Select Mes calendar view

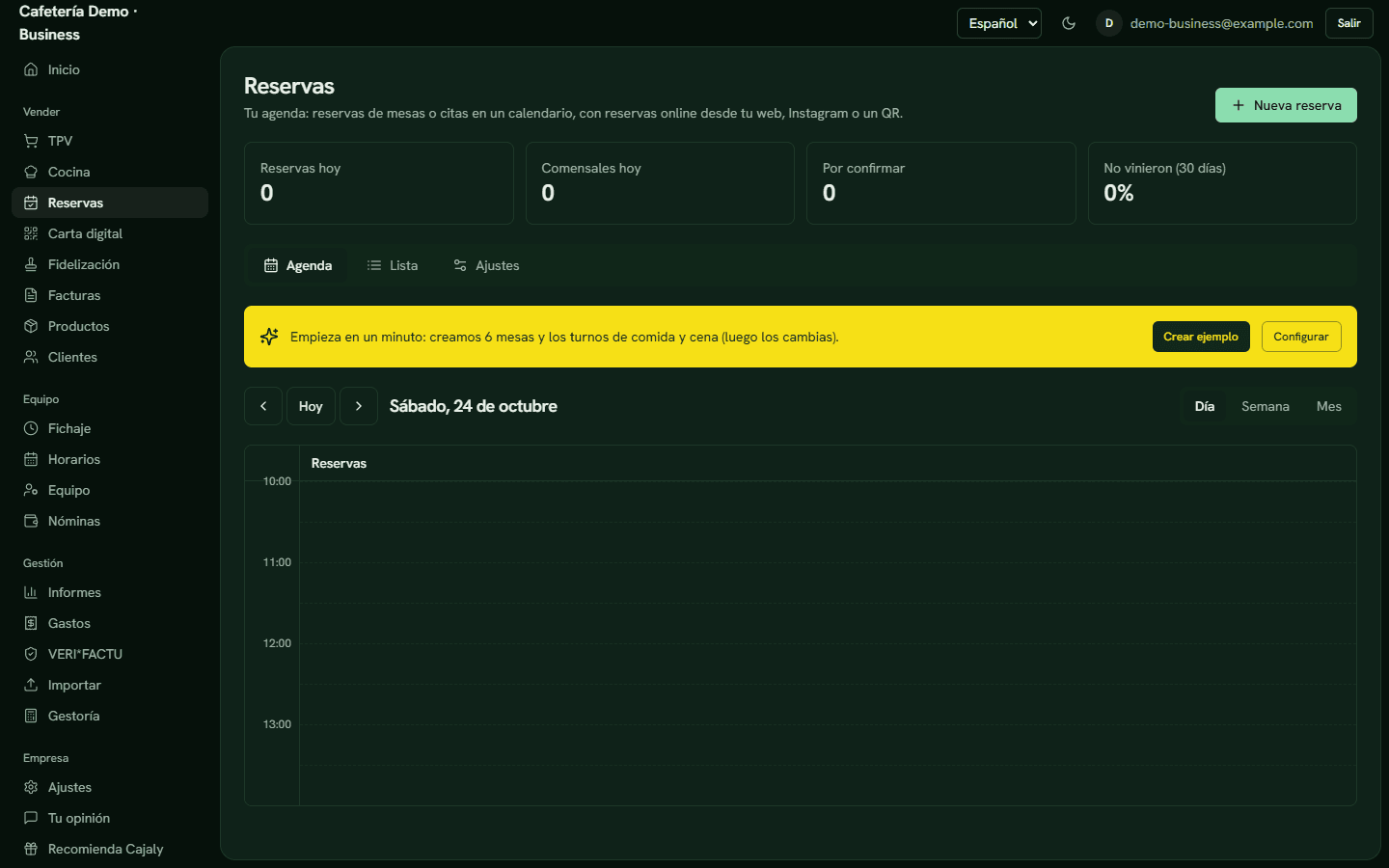[x=1329, y=406]
